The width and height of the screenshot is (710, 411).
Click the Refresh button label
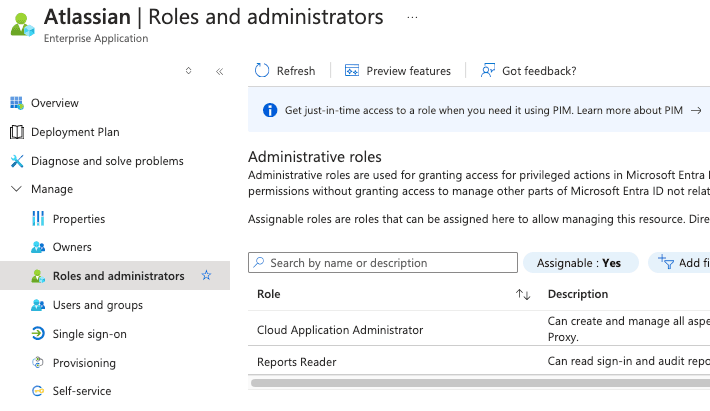point(296,71)
